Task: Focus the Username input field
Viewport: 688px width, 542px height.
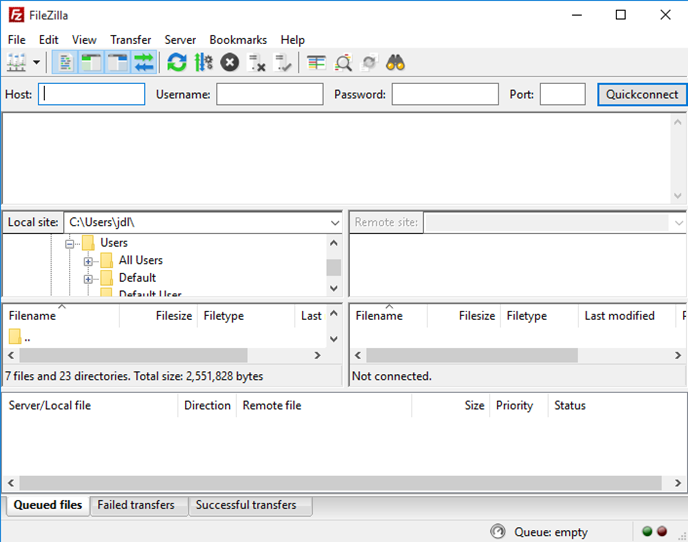Action: [269, 94]
